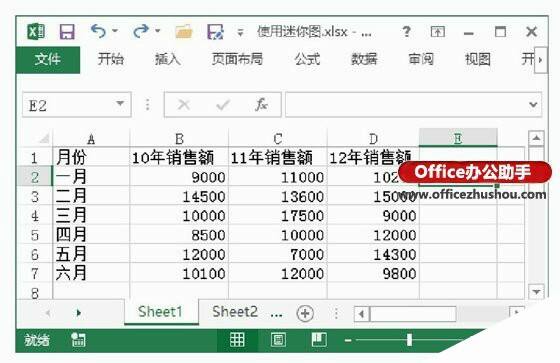
Task: Zoom out with the minus button
Action: 348,340
